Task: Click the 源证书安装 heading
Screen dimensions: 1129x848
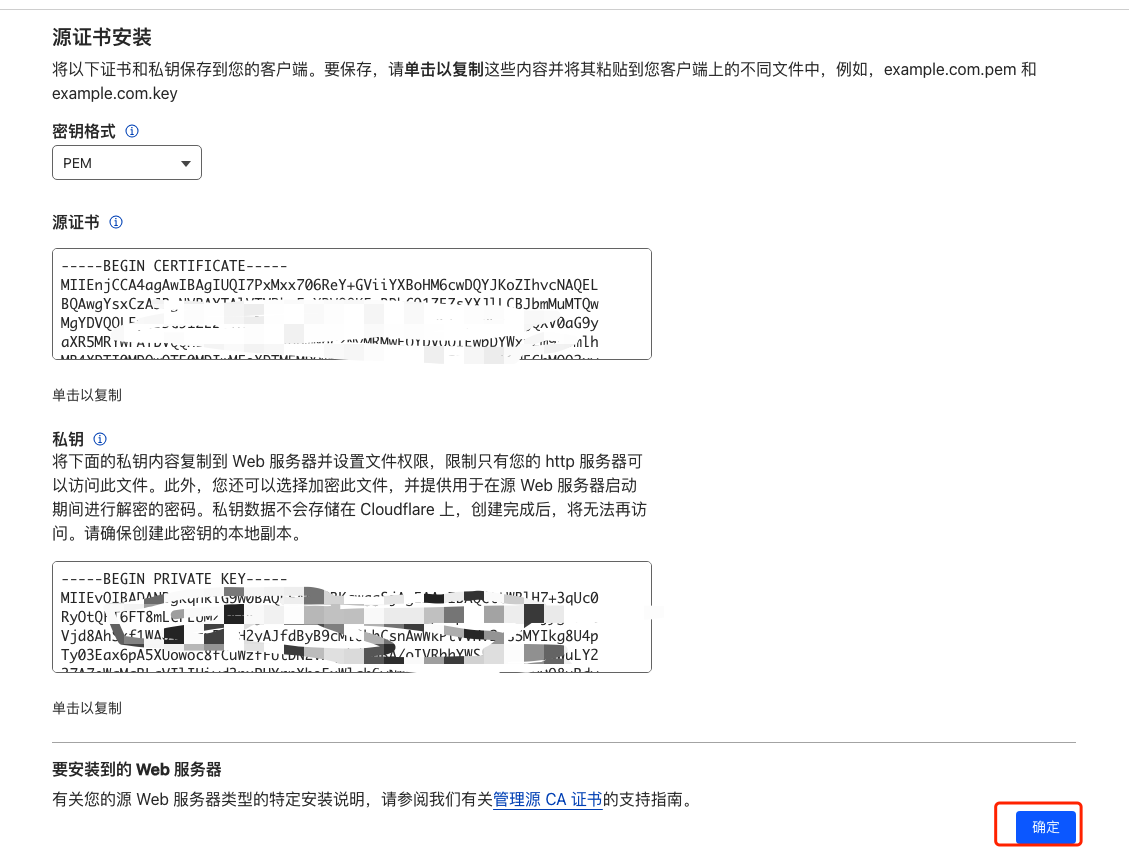Action: (102, 37)
